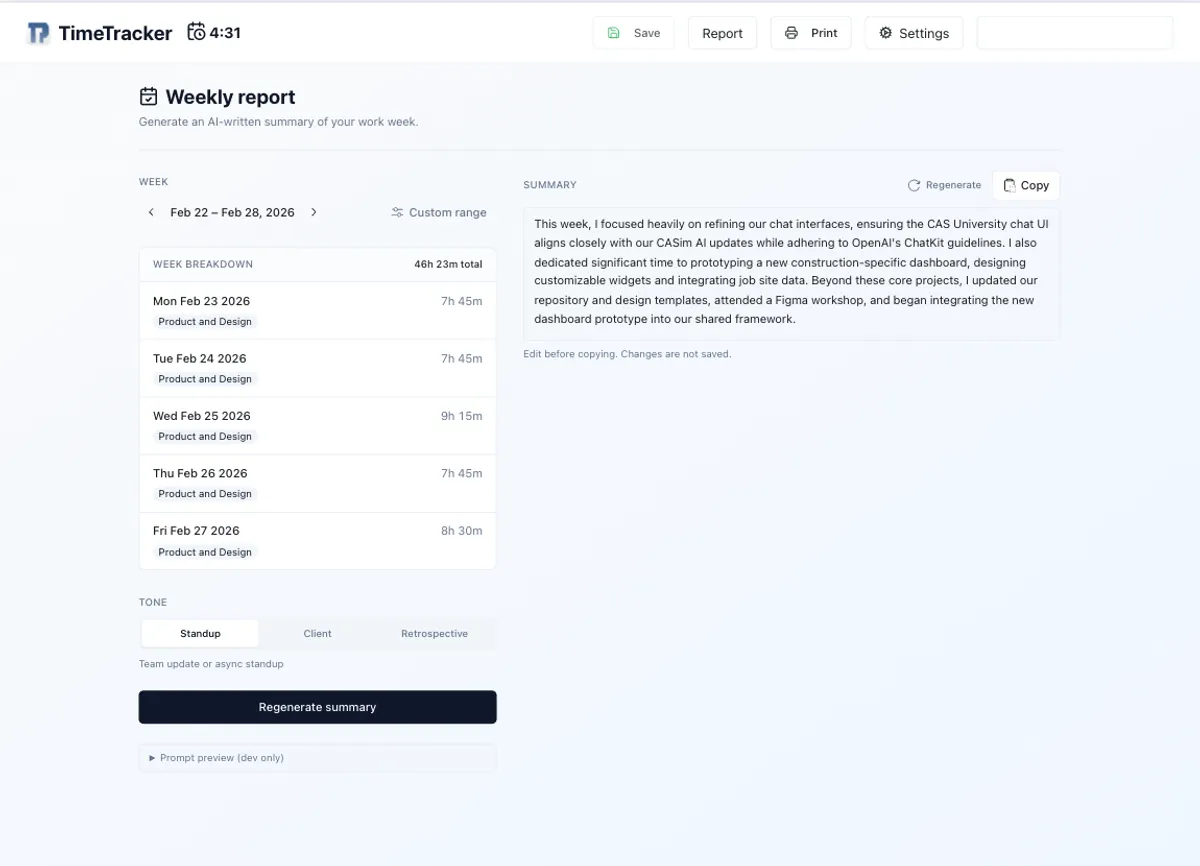This screenshot has height=866, width=1200.
Task: Click the Regenerate circular arrow icon
Action: tap(913, 184)
